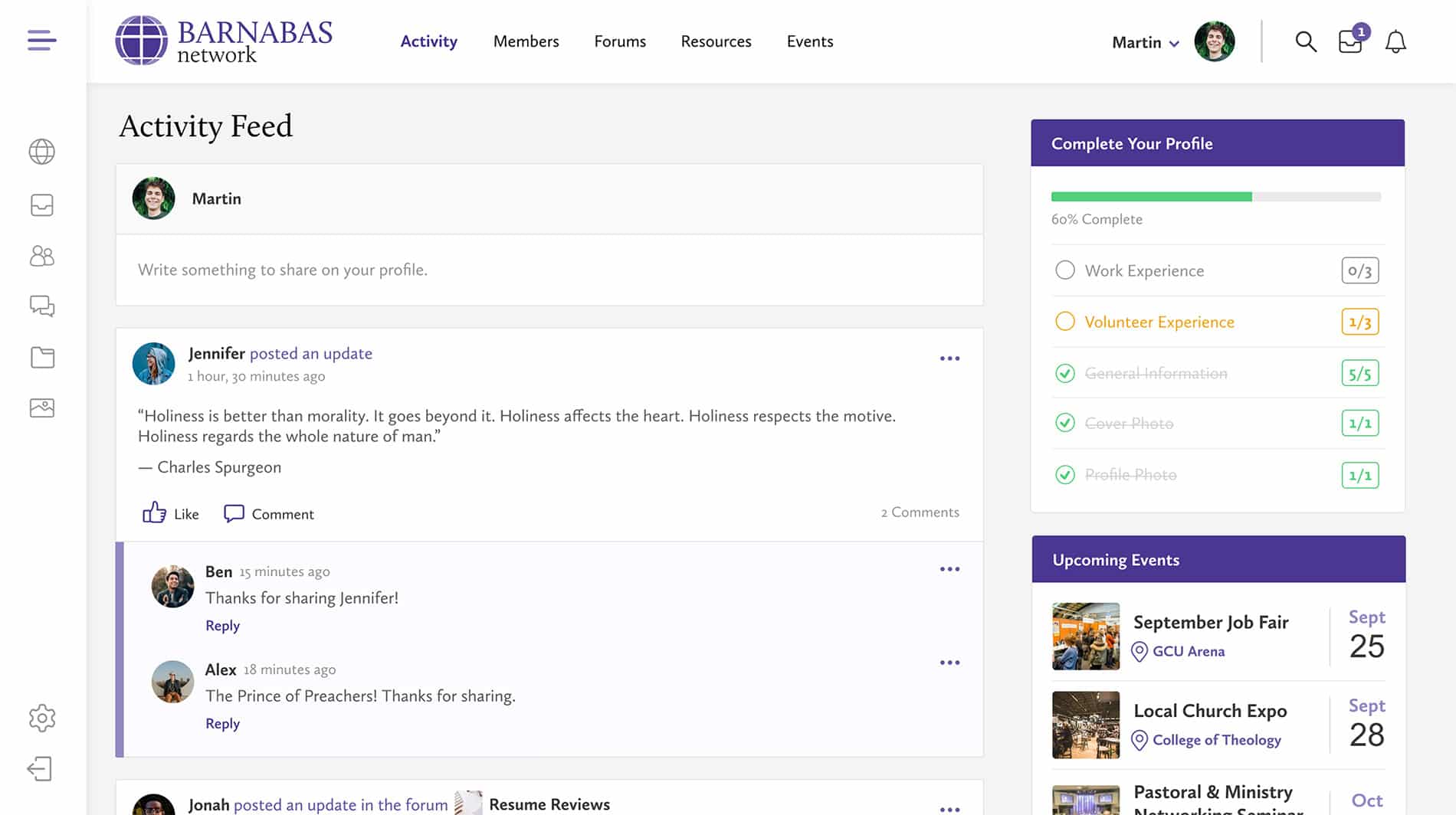Click the profile completion progress bar
This screenshot has width=1456, height=815.
(1215, 197)
